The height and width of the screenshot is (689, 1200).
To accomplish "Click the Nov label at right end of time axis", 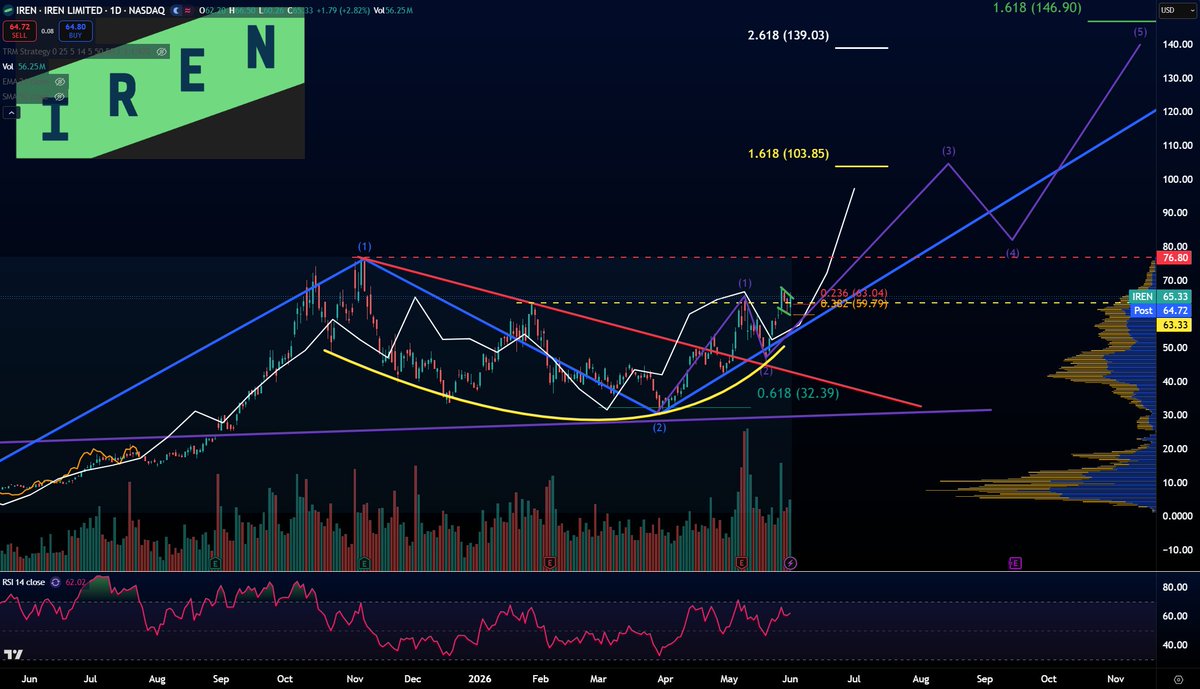I will coord(1116,677).
